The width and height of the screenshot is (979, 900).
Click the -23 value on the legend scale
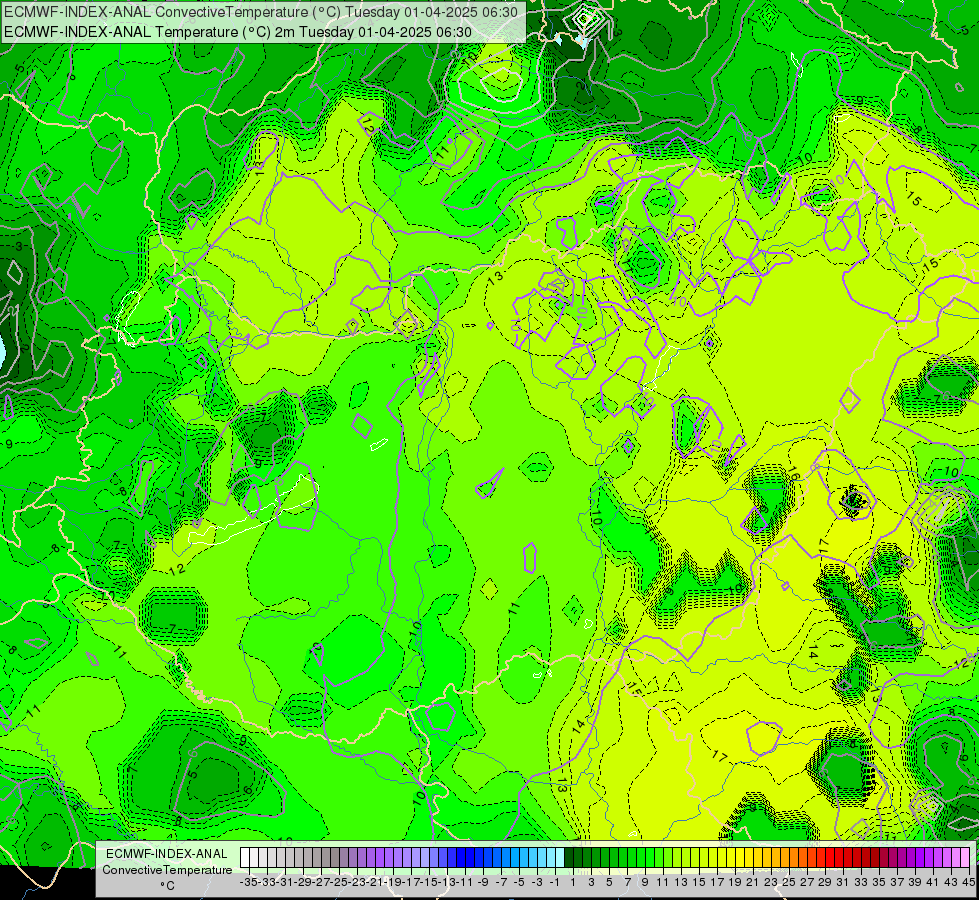point(357,883)
